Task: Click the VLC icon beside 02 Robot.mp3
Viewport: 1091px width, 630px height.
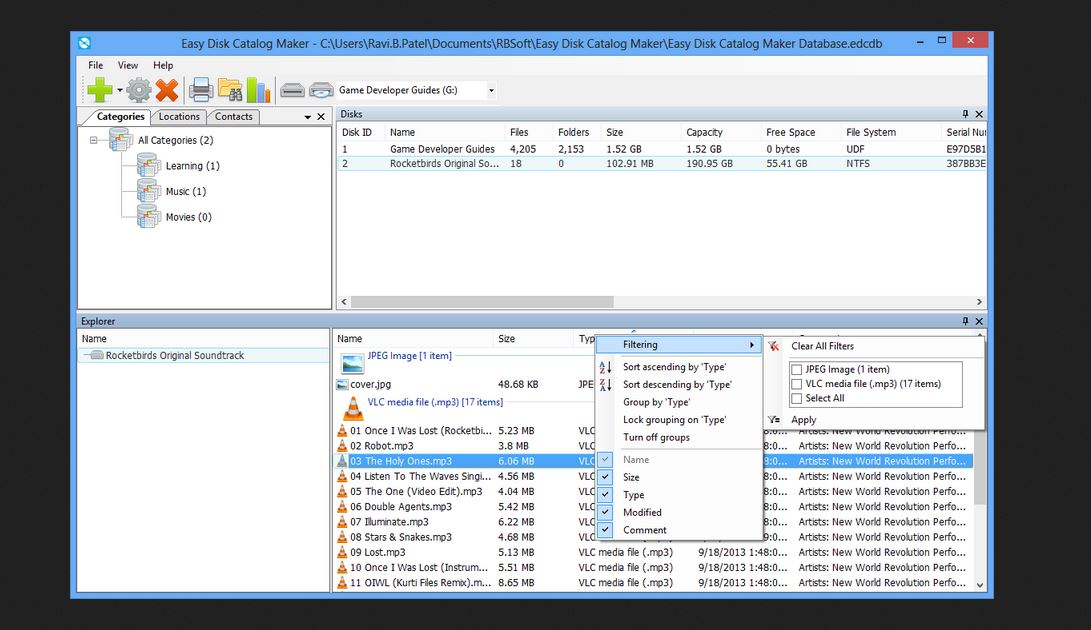Action: (x=342, y=446)
